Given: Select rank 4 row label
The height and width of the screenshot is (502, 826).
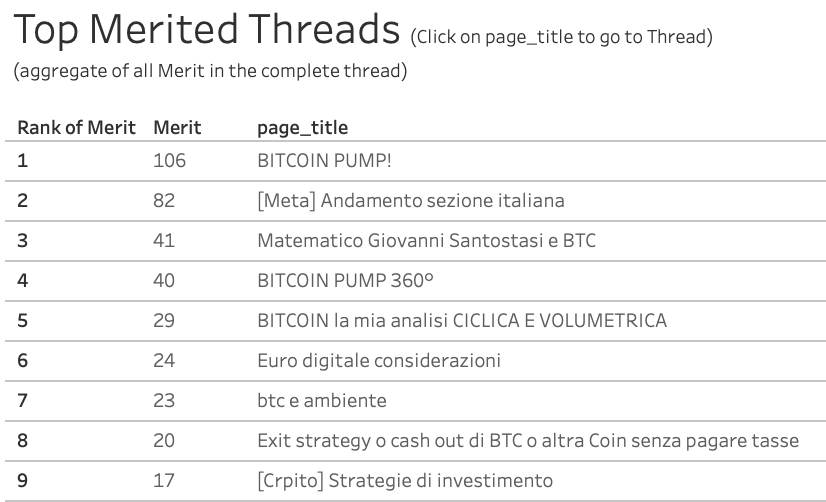Looking at the screenshot, I should tap(23, 281).
